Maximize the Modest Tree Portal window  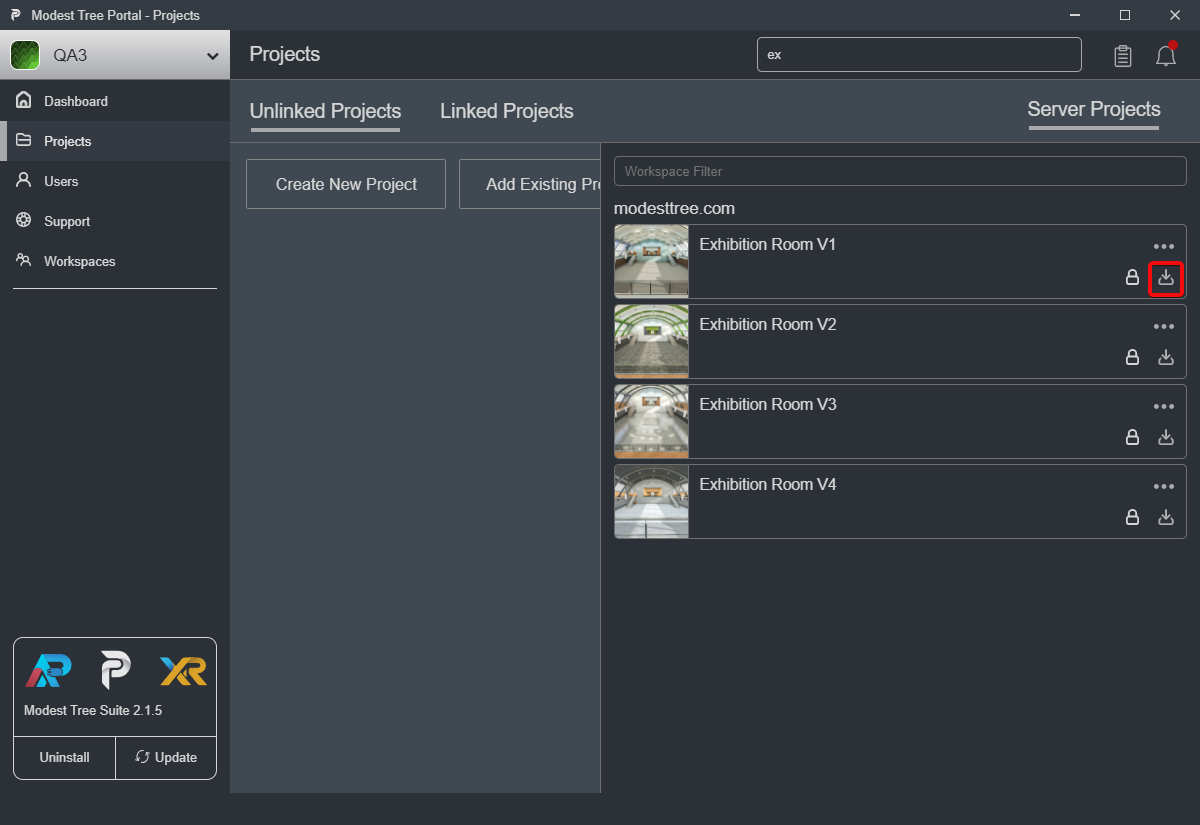tap(1125, 15)
